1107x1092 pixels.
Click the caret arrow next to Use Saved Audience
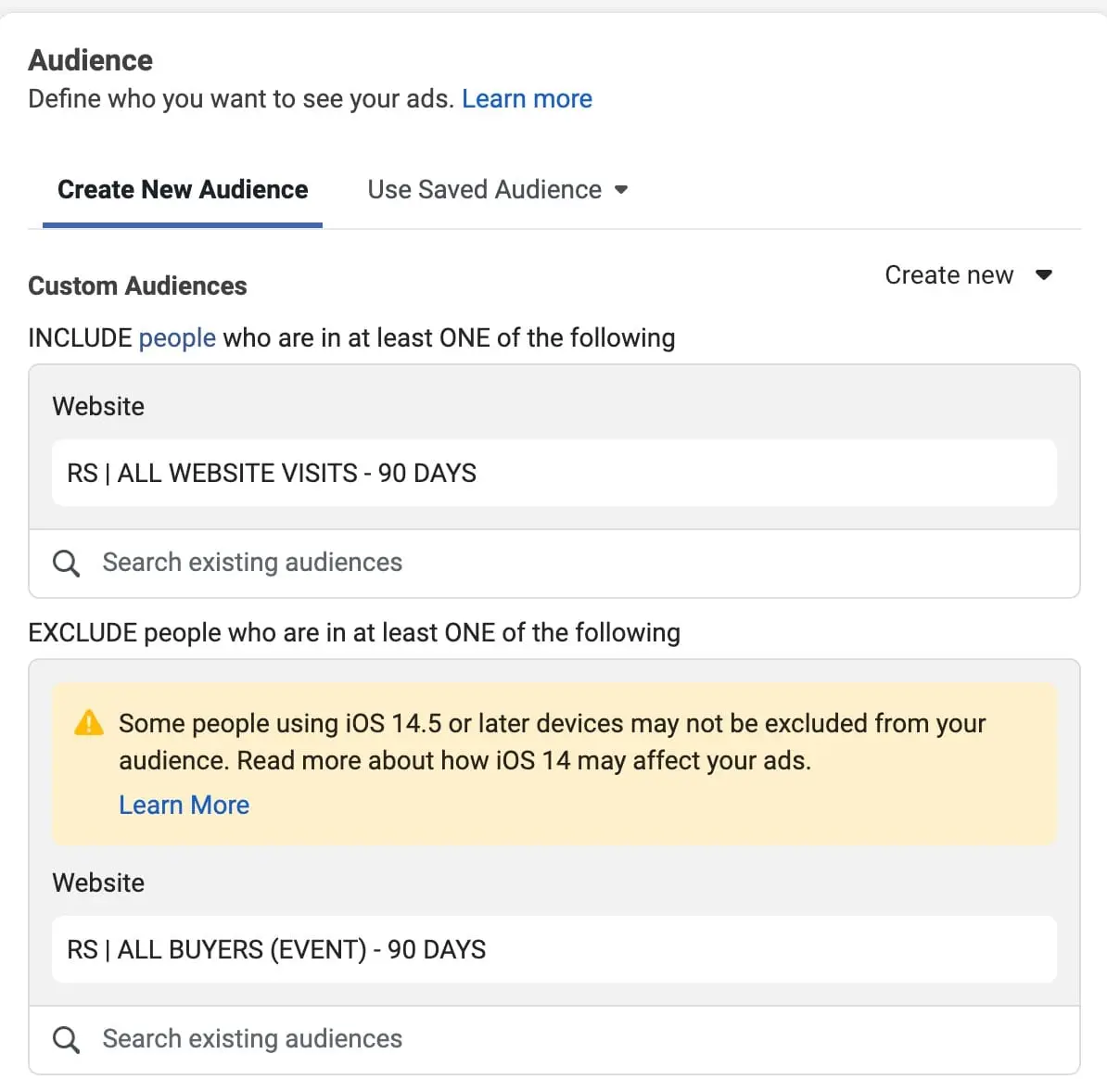(x=621, y=190)
